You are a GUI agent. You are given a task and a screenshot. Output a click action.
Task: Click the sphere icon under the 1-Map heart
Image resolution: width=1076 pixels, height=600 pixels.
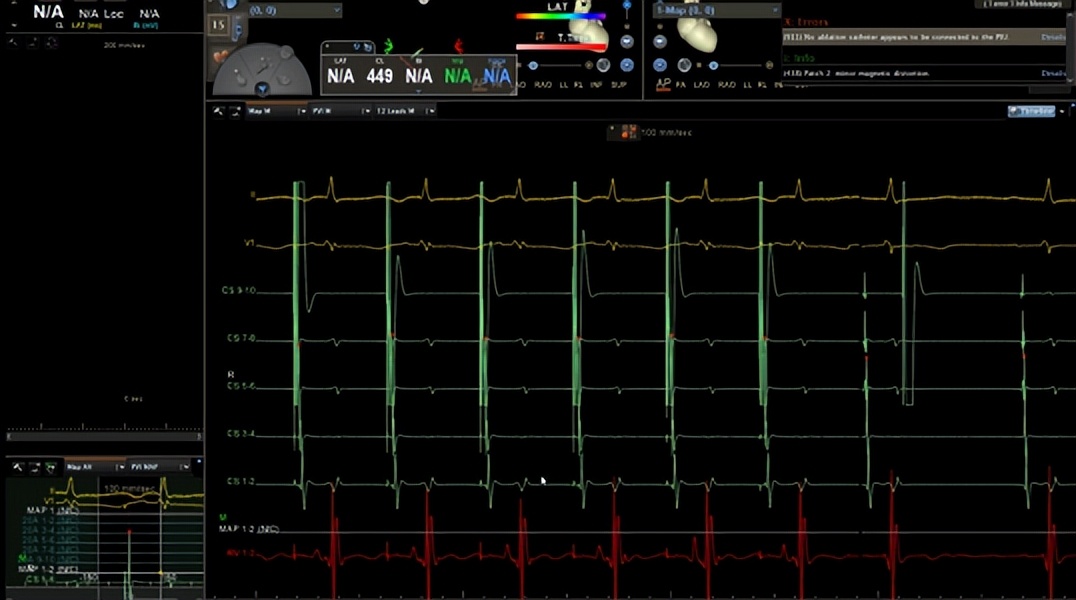pyautogui.click(x=684, y=65)
